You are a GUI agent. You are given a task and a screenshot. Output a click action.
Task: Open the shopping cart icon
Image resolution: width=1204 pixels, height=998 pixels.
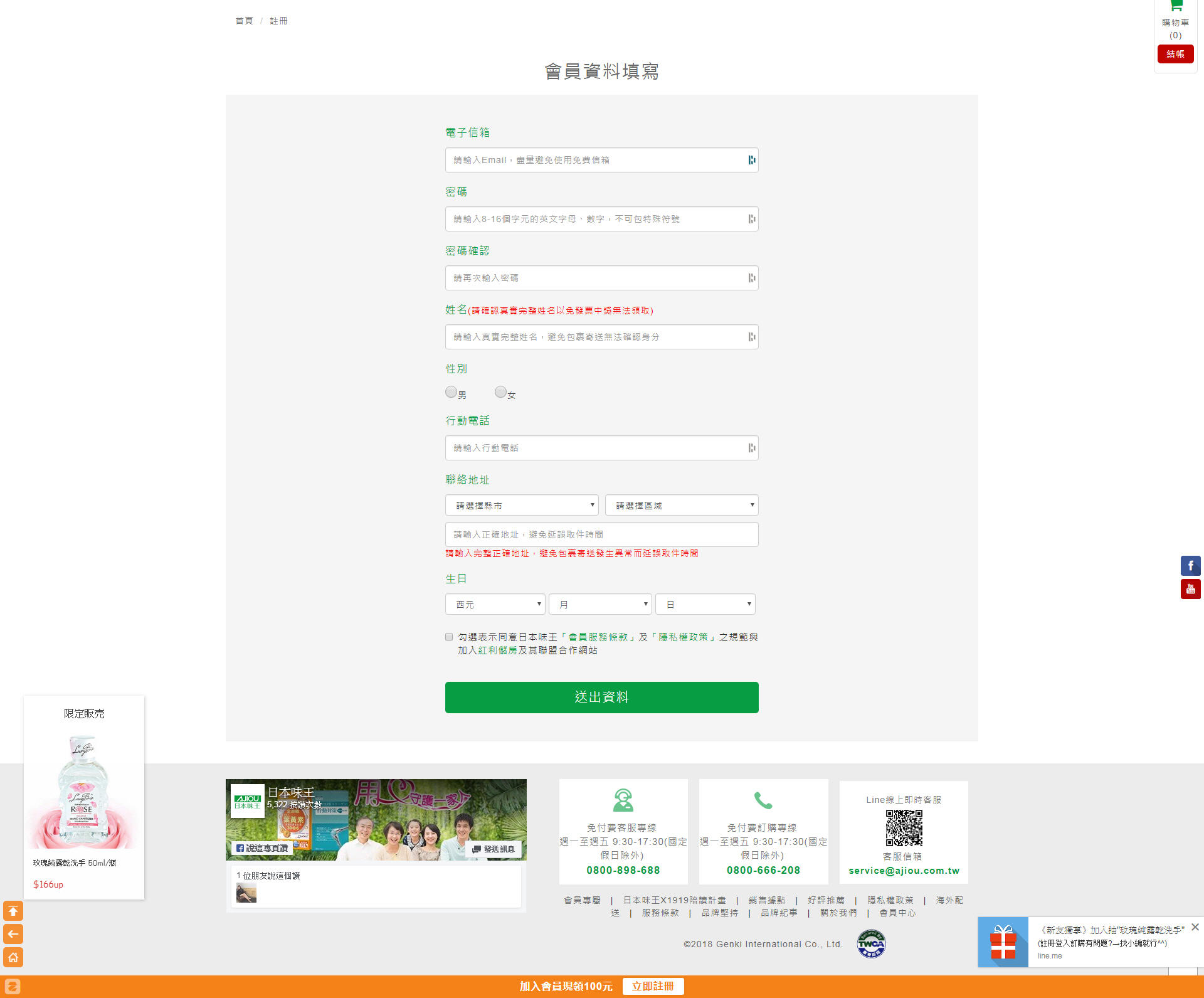pyautogui.click(x=1176, y=6)
